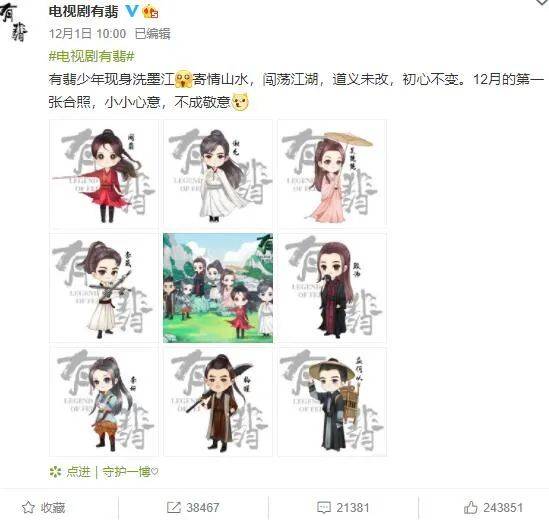Expand the post options chevron at top right
The height and width of the screenshot is (520, 549).
point(542,3)
